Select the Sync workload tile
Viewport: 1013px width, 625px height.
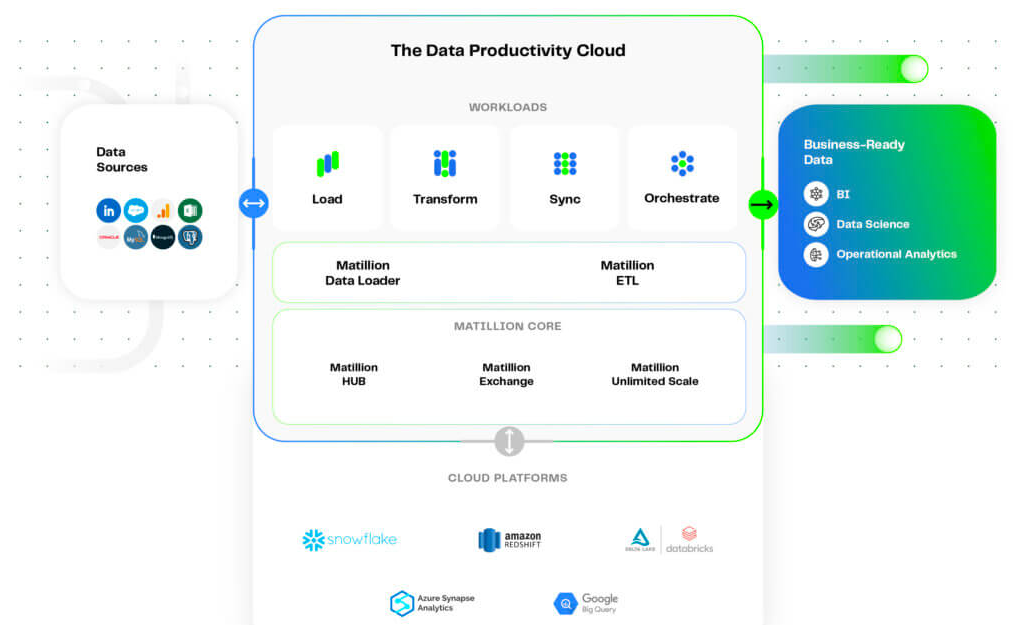point(565,178)
